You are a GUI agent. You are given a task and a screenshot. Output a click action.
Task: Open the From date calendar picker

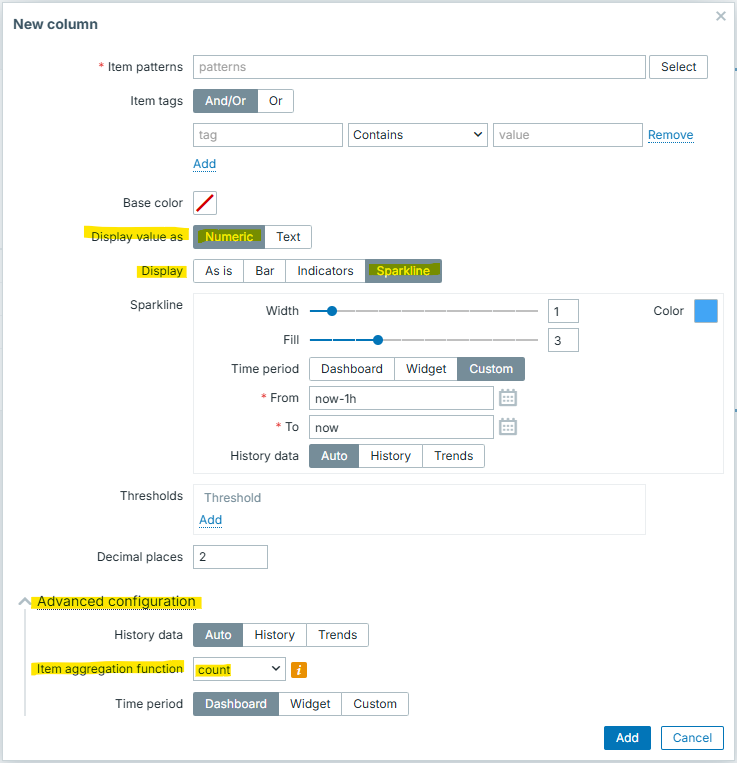pyautogui.click(x=508, y=398)
